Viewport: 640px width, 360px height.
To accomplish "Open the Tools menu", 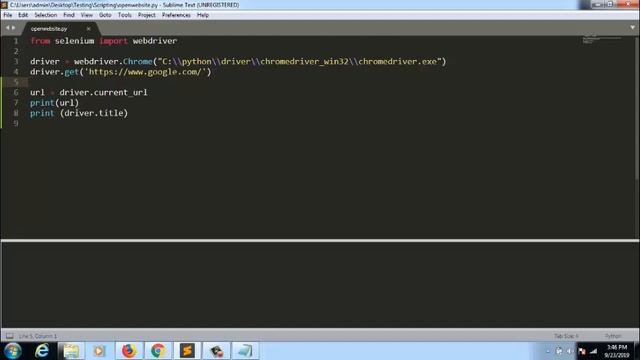I will (x=124, y=15).
